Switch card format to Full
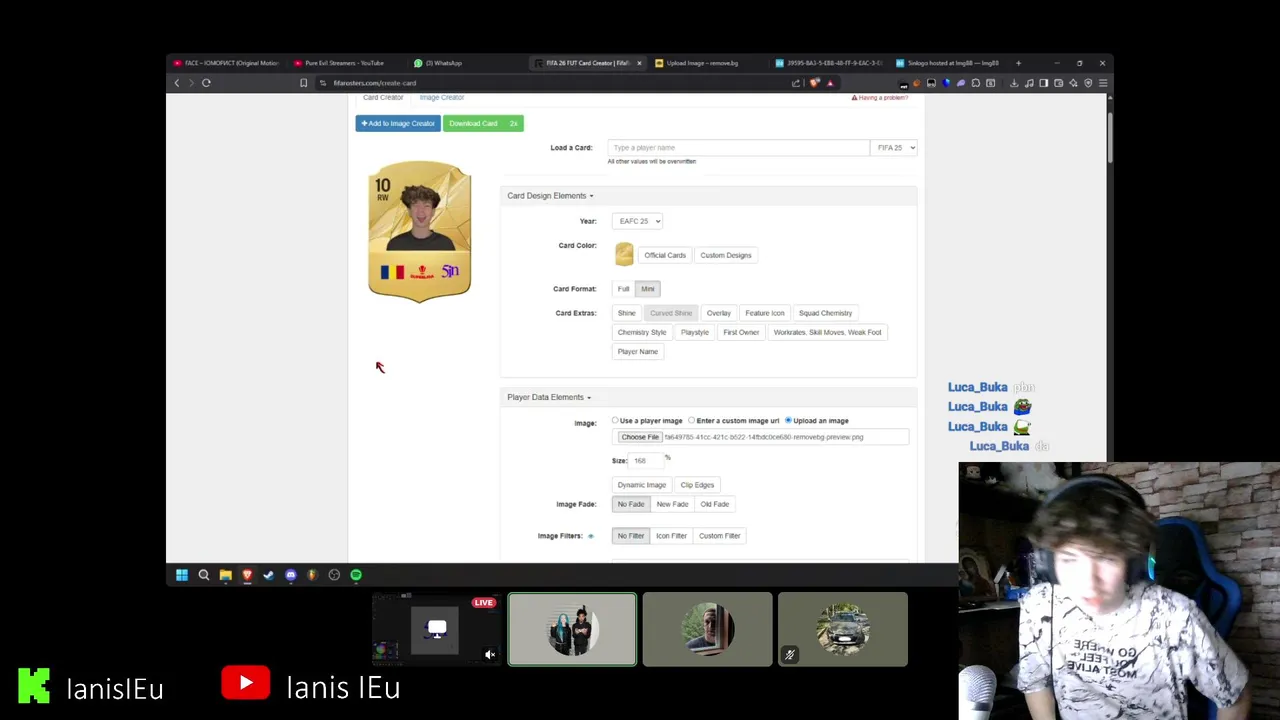This screenshot has height=720, width=1280. pyautogui.click(x=623, y=289)
